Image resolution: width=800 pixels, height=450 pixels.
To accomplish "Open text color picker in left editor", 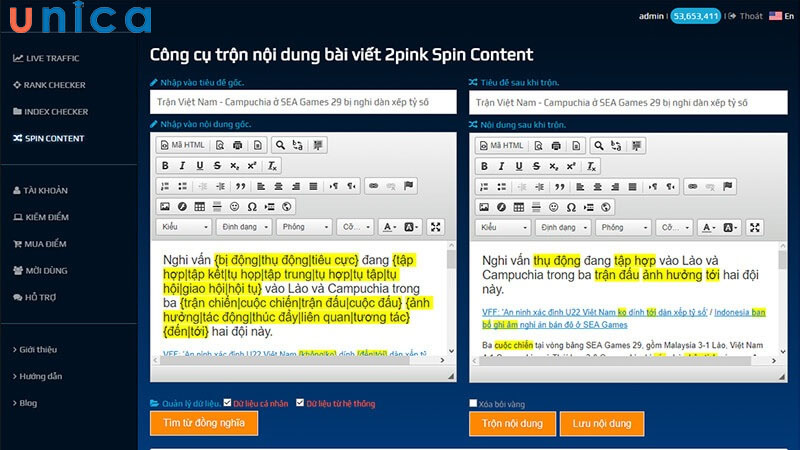I will pyautogui.click(x=389, y=227).
